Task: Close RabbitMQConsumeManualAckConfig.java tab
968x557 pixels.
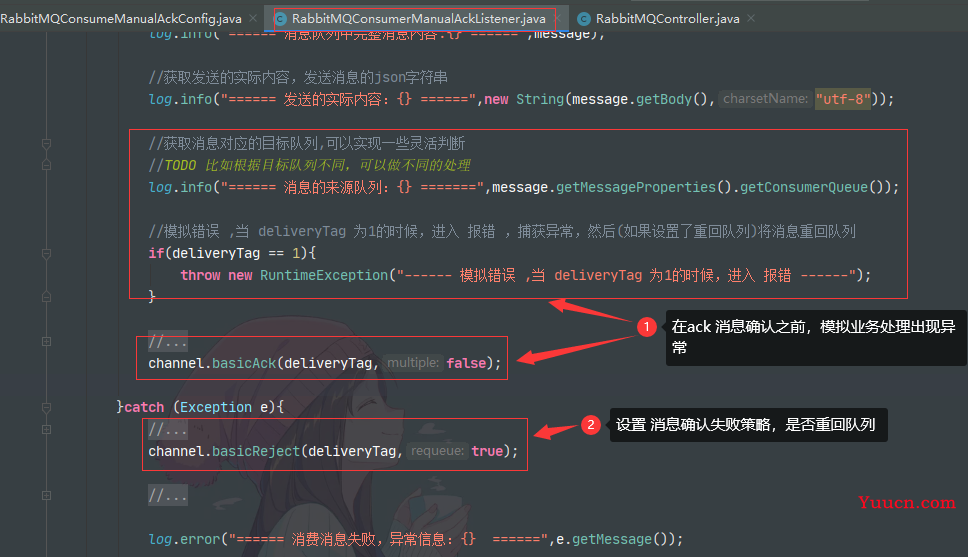Action: 253,18
